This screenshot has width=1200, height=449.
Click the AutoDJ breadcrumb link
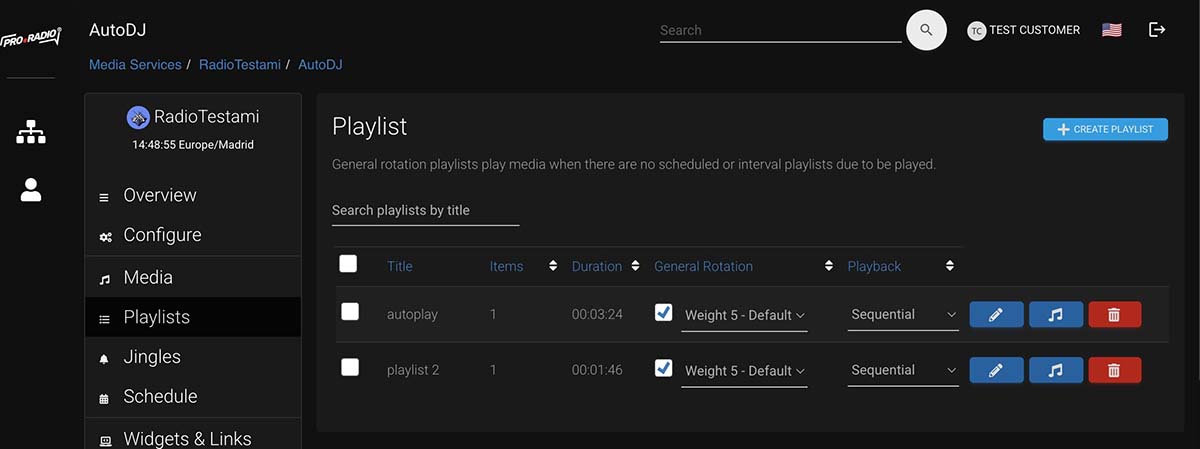pos(320,65)
